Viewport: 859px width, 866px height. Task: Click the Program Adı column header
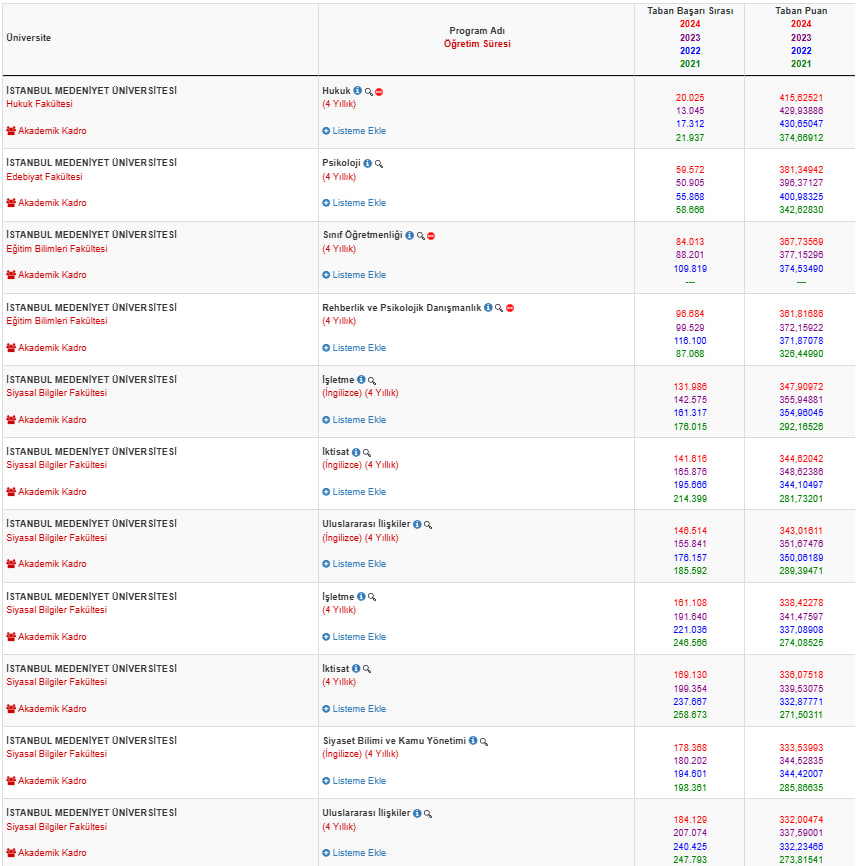click(x=477, y=31)
